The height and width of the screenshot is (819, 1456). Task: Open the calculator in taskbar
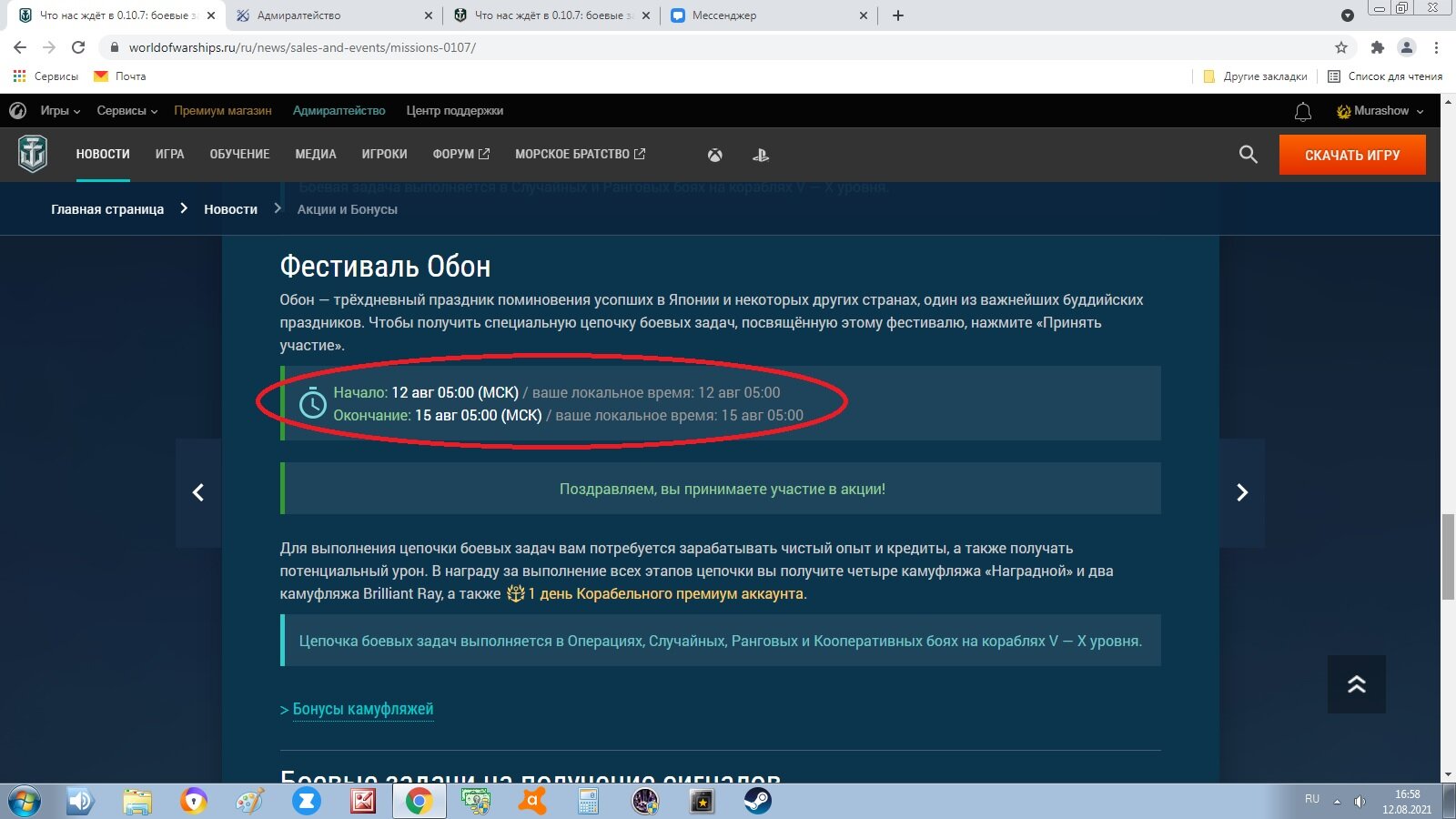coord(589,802)
